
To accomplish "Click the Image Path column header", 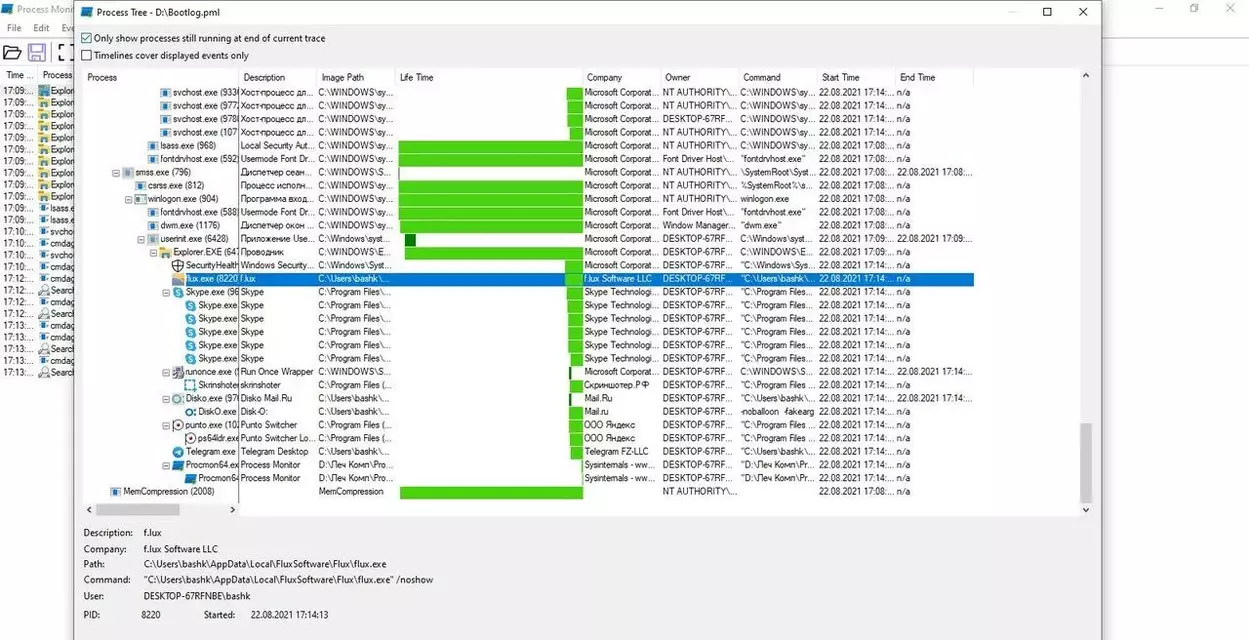I will 355,77.
